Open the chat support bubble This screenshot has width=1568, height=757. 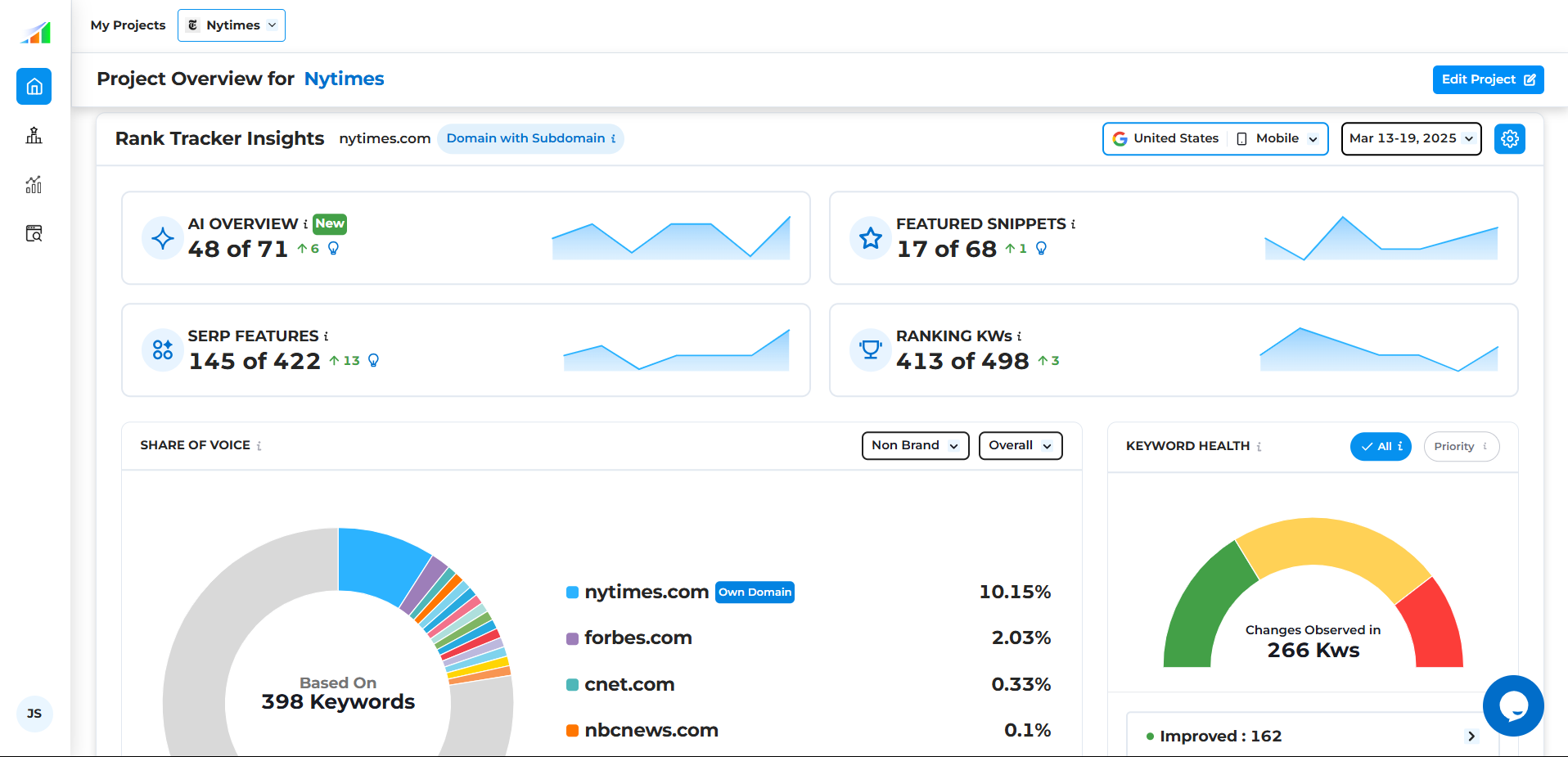tap(1513, 705)
